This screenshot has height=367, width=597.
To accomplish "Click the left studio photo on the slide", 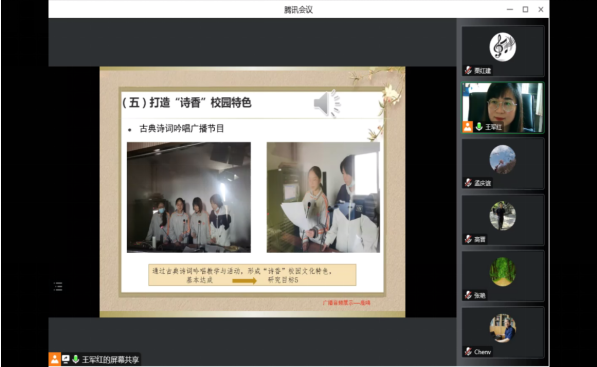I will (x=189, y=197).
